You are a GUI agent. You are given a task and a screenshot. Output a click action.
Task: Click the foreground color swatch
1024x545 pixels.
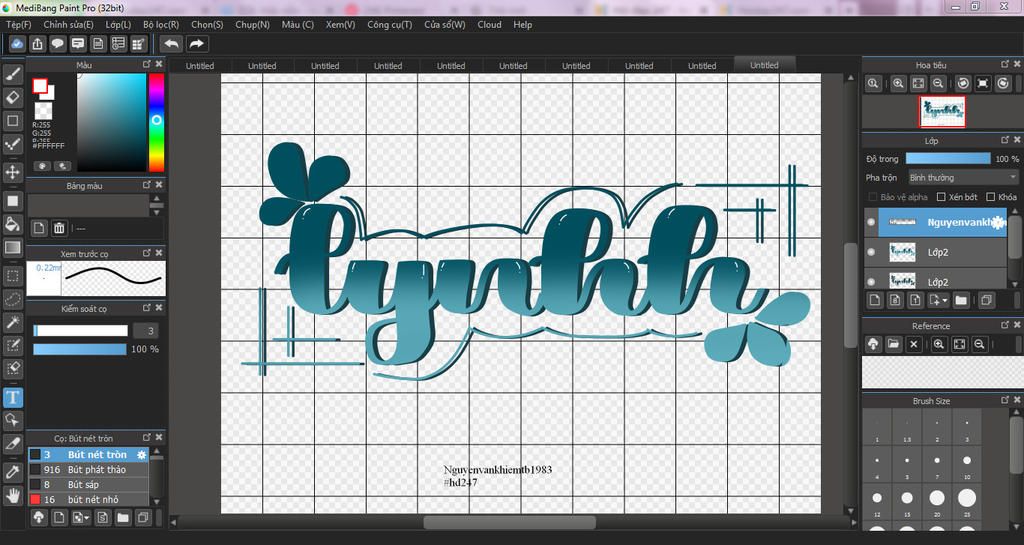coord(40,86)
